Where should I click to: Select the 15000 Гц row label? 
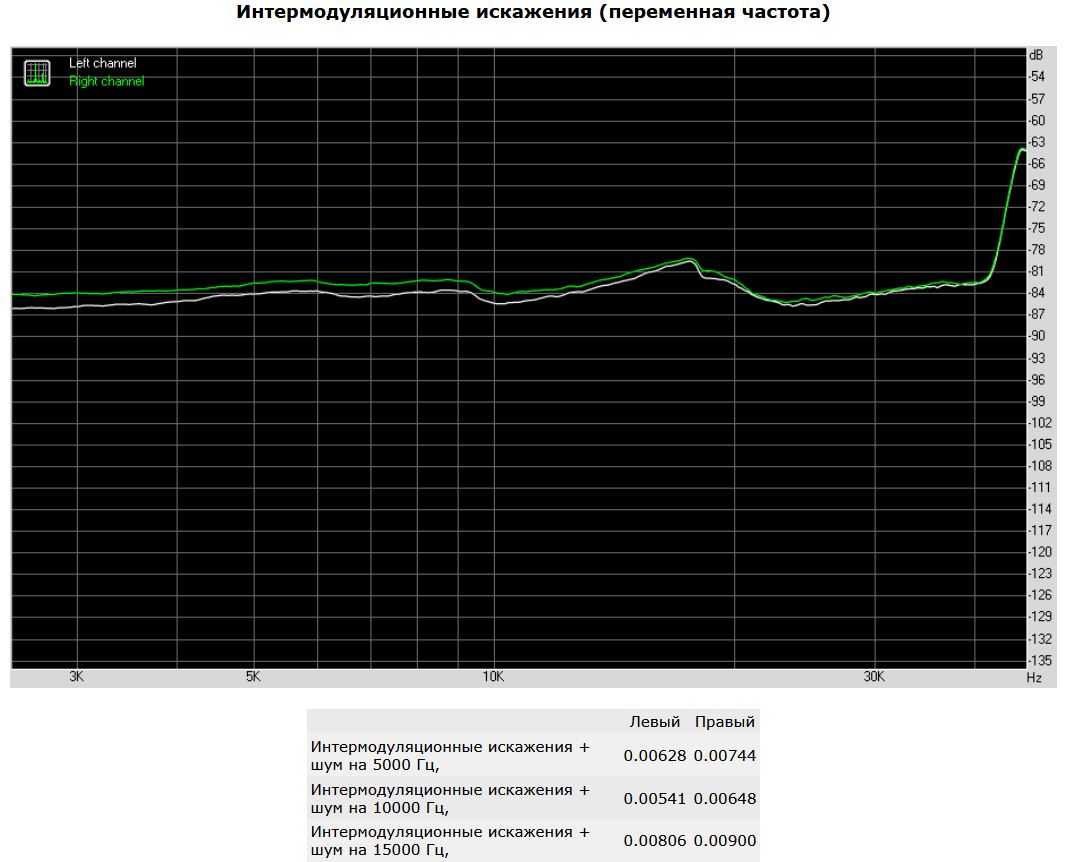(450, 841)
